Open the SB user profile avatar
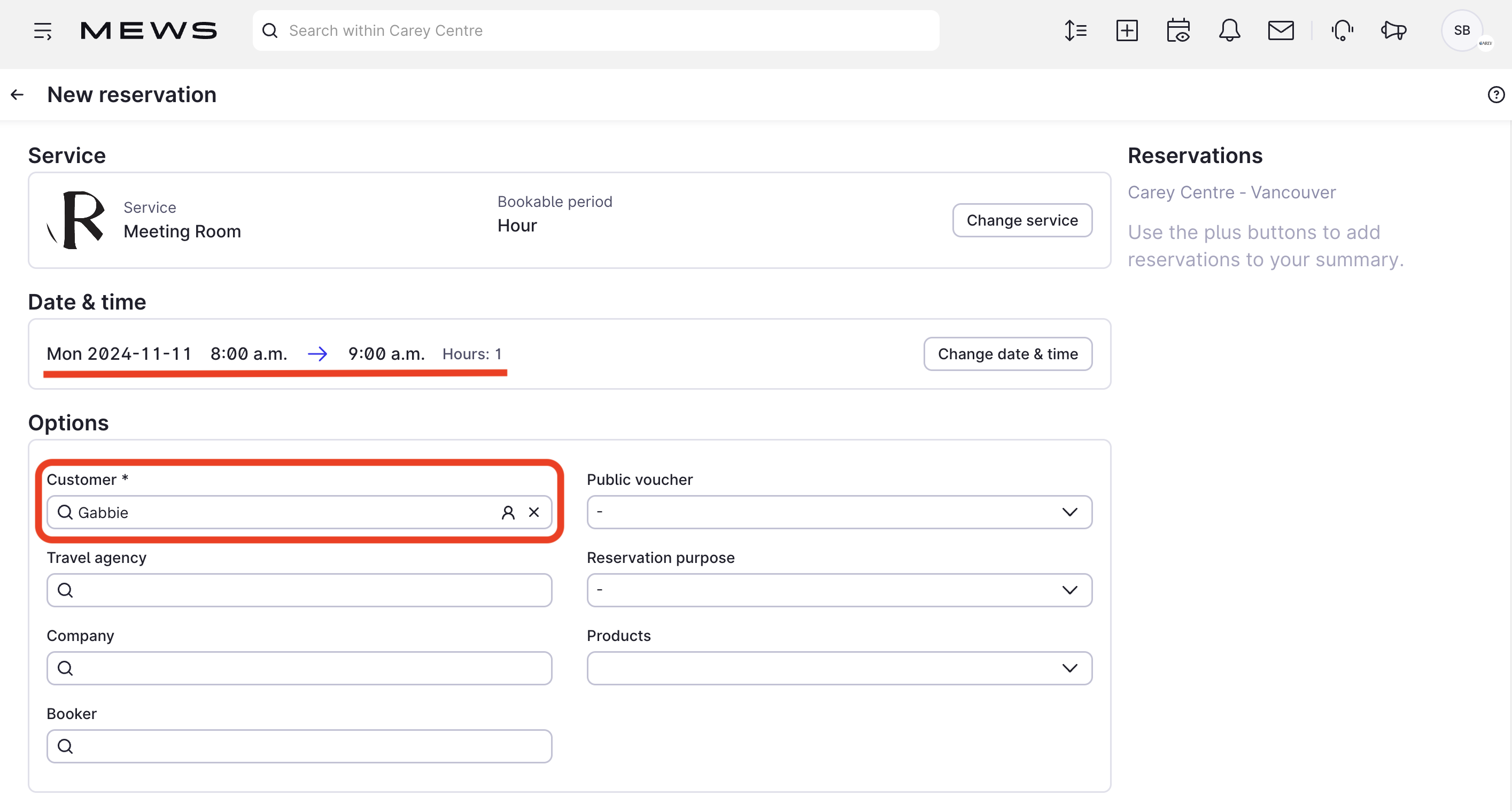The height and width of the screenshot is (811, 1512). [1462, 30]
